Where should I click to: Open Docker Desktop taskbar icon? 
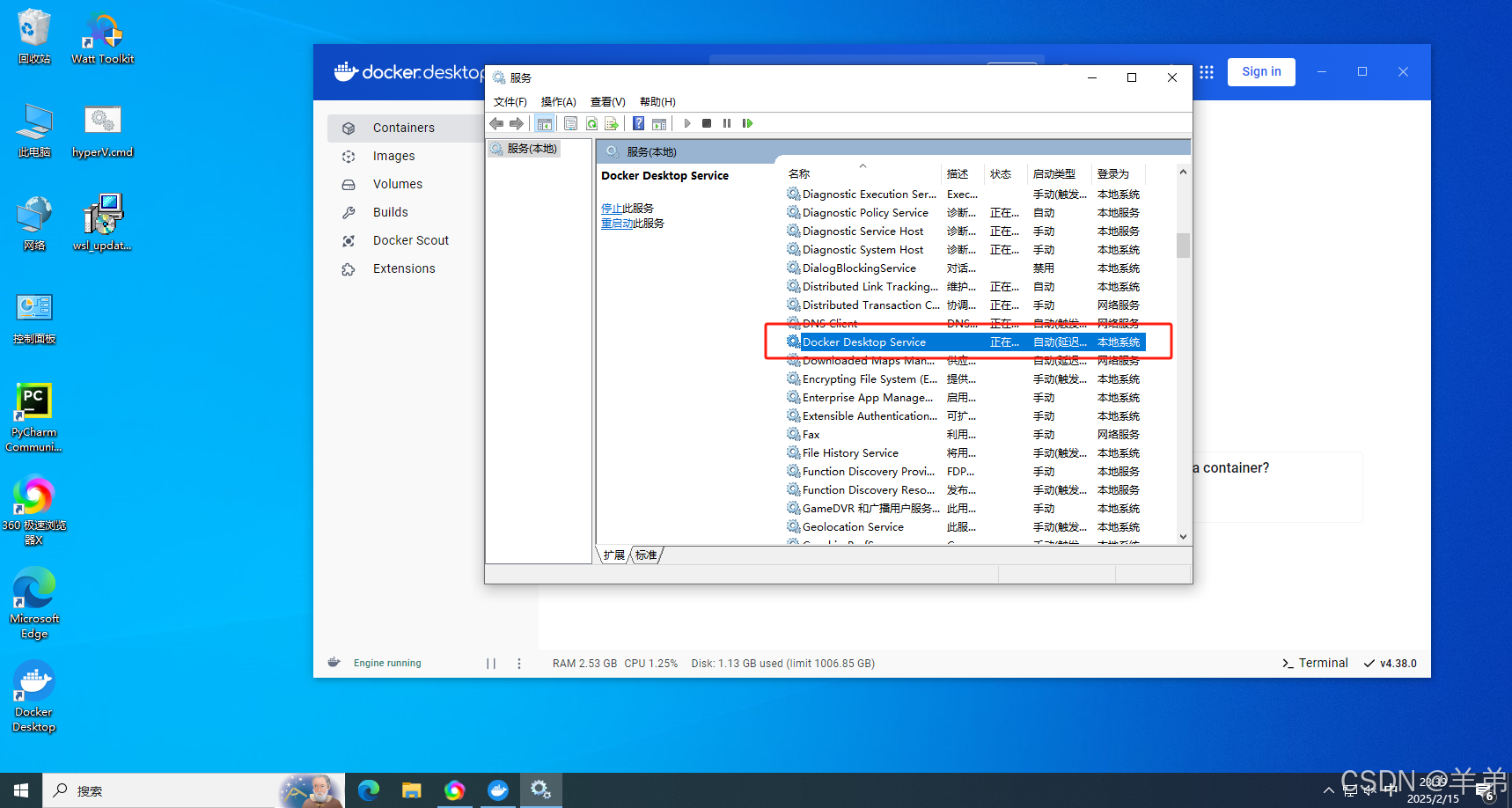(x=498, y=790)
